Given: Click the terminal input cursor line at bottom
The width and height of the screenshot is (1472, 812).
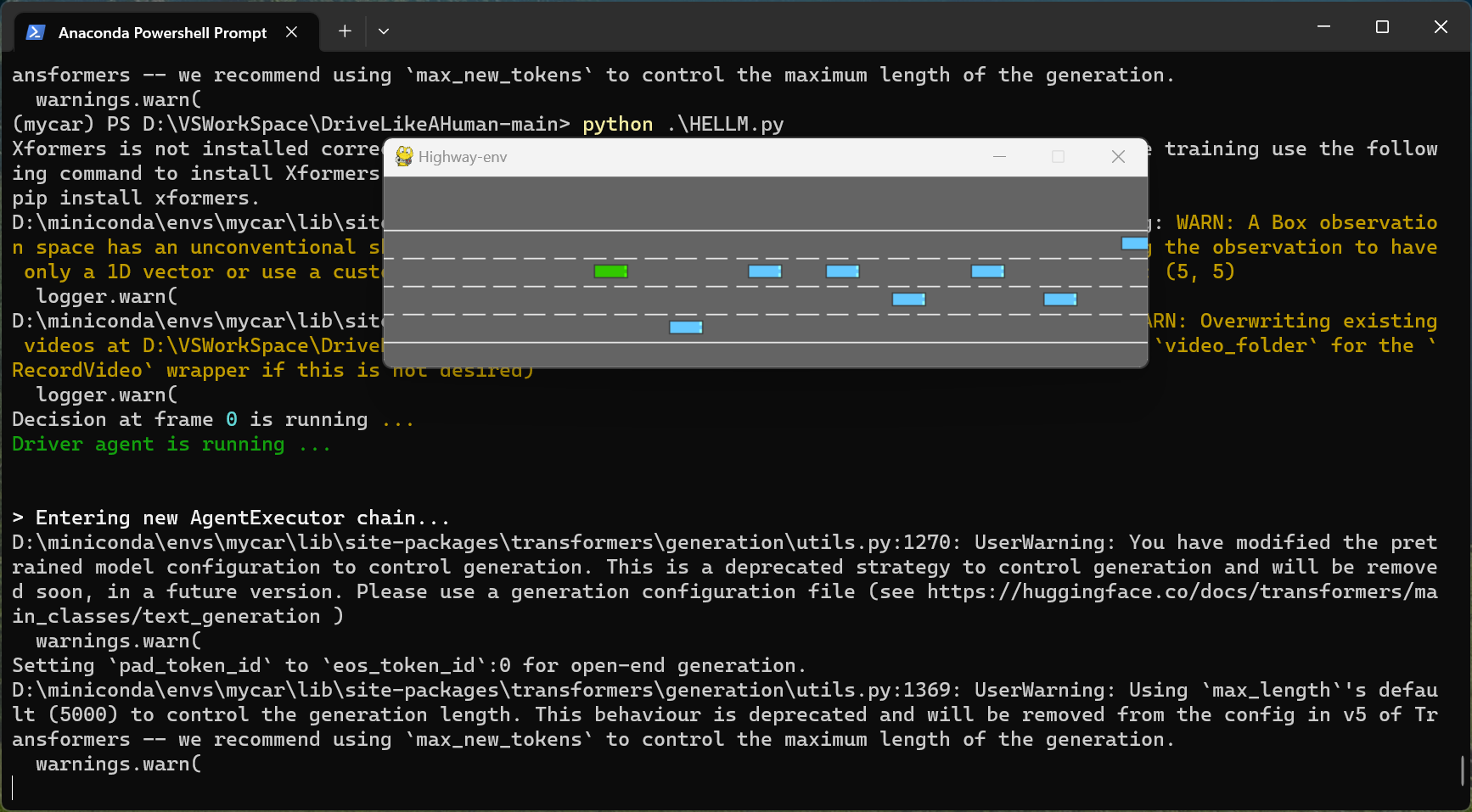Looking at the screenshot, I should pos(15,787).
